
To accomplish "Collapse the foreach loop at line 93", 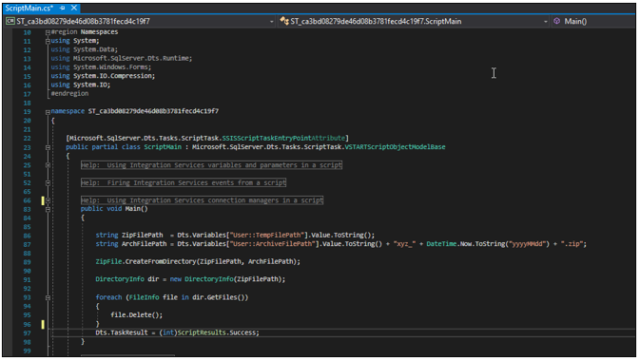I will (x=48, y=298).
